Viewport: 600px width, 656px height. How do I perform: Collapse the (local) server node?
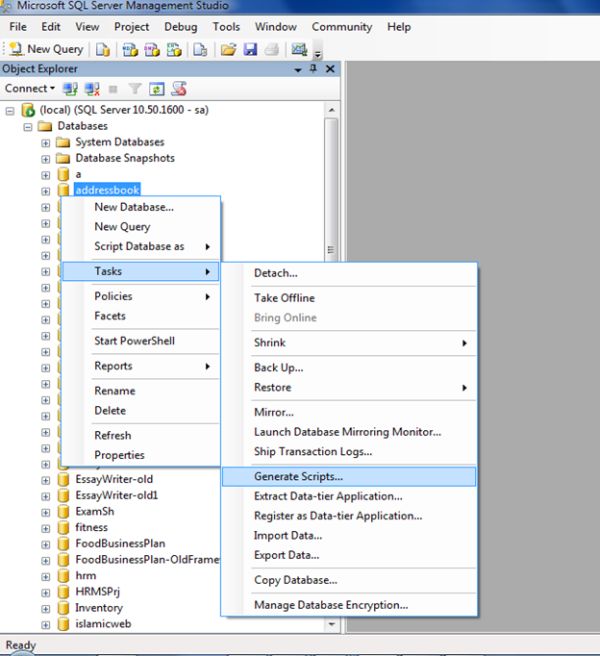pyautogui.click(x=10, y=111)
